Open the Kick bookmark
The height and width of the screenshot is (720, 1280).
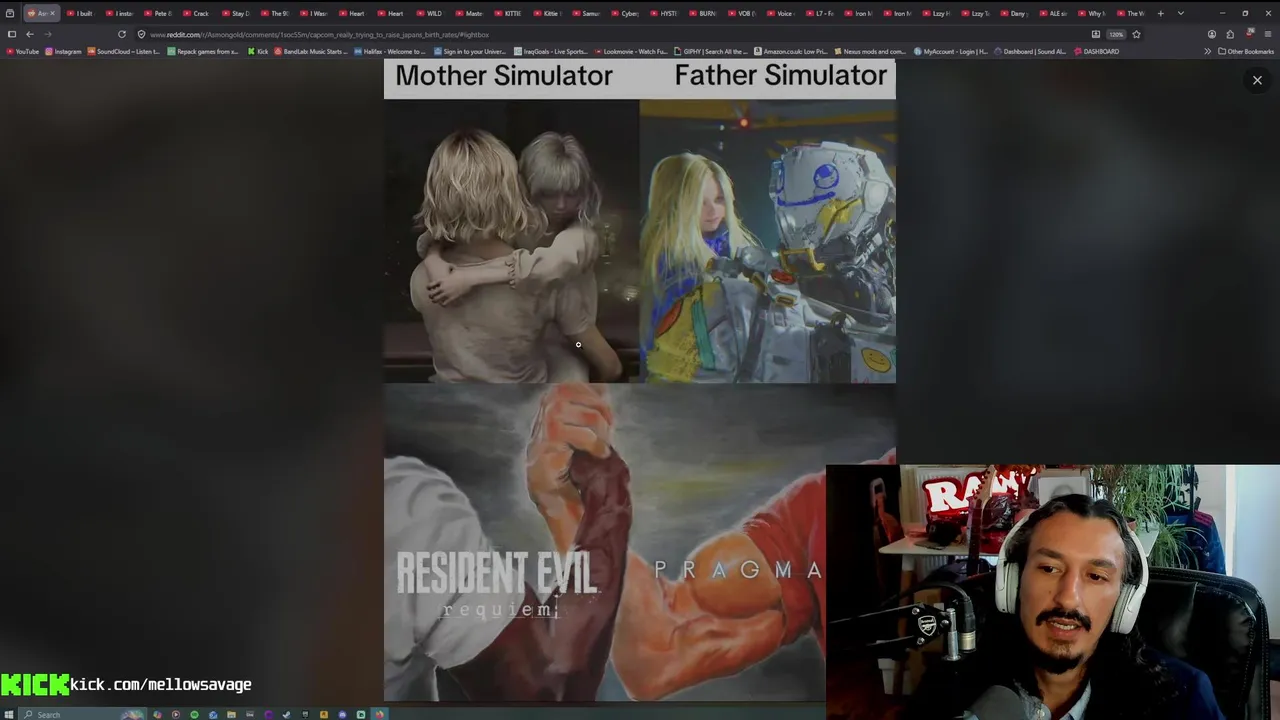click(258, 51)
